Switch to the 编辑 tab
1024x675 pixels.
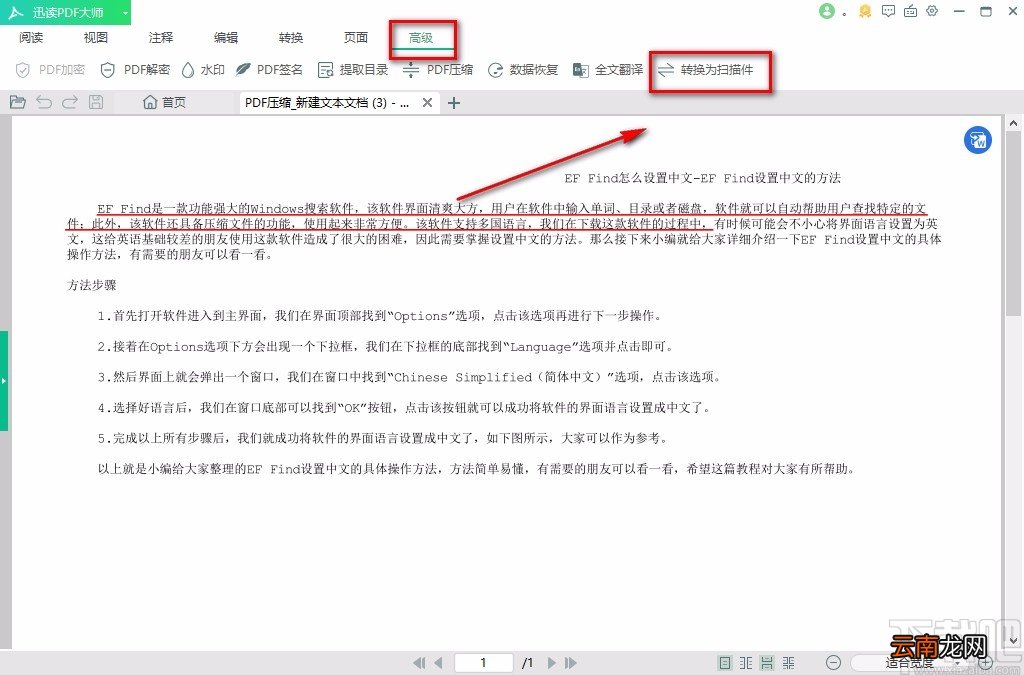coord(226,37)
